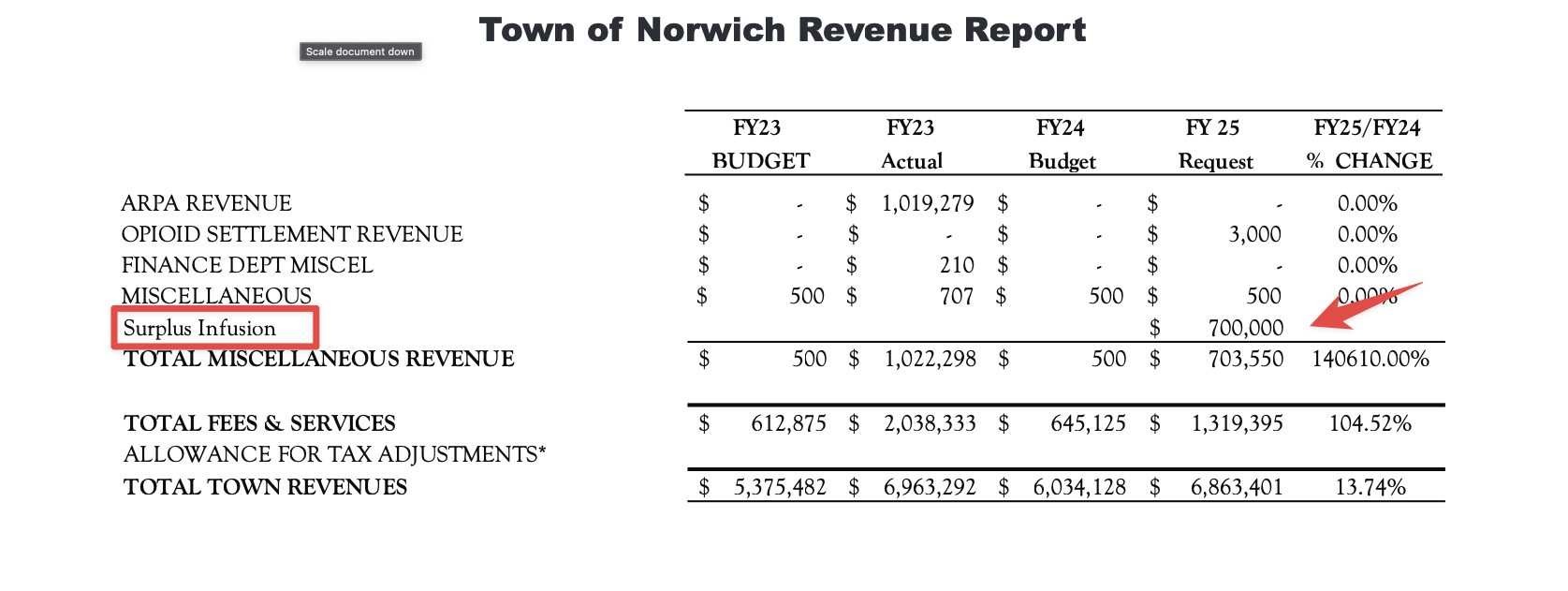This screenshot has width=1568, height=591.
Task: Click total town actual 6,963,292
Action: 930,487
